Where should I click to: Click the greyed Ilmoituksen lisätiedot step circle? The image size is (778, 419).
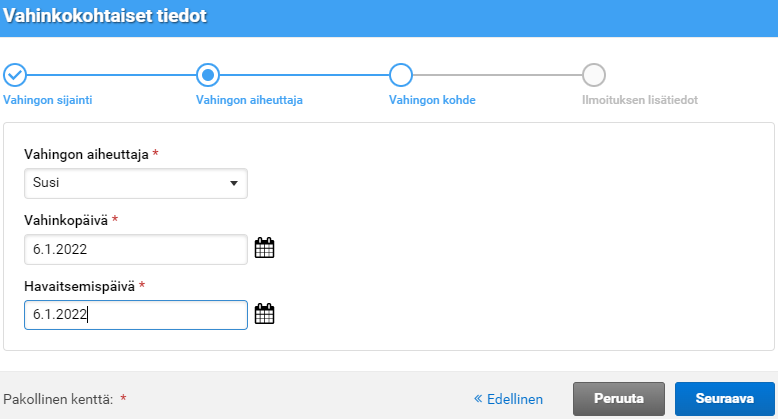[594, 75]
